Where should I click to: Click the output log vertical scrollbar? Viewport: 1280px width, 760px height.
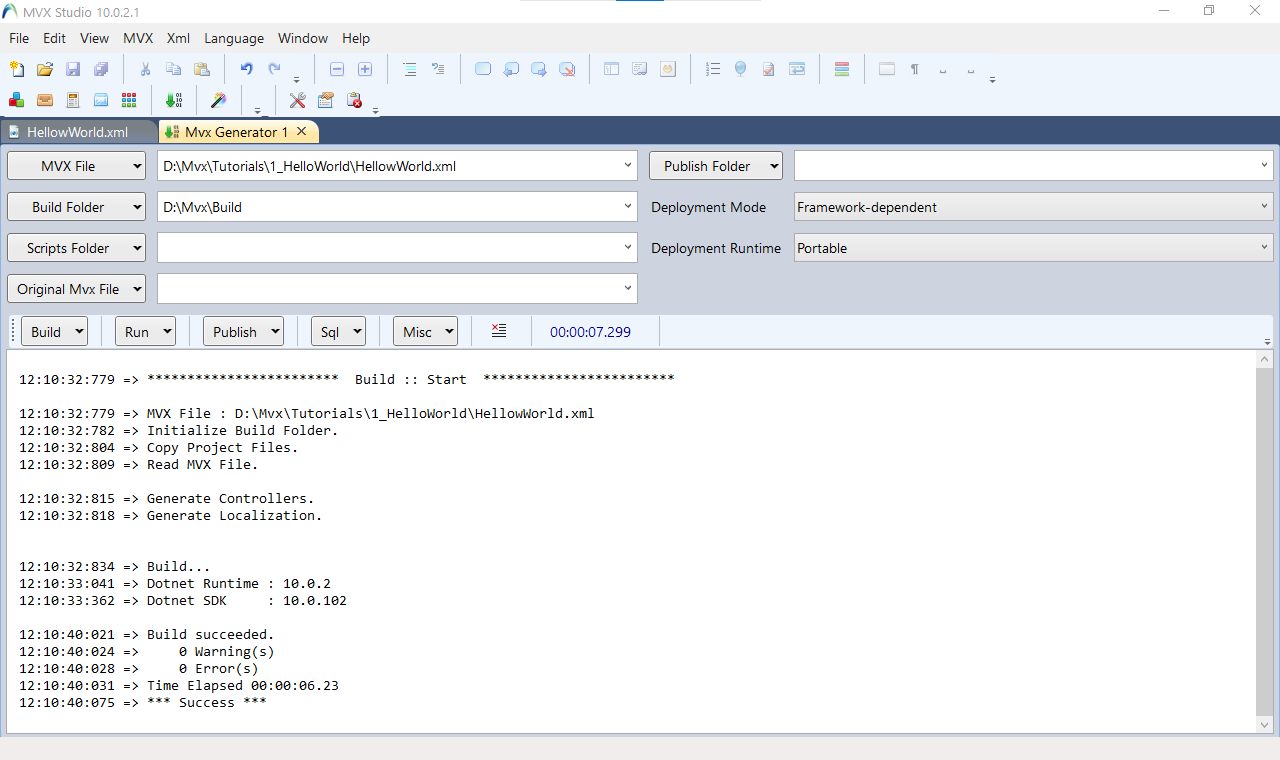pos(1265,540)
